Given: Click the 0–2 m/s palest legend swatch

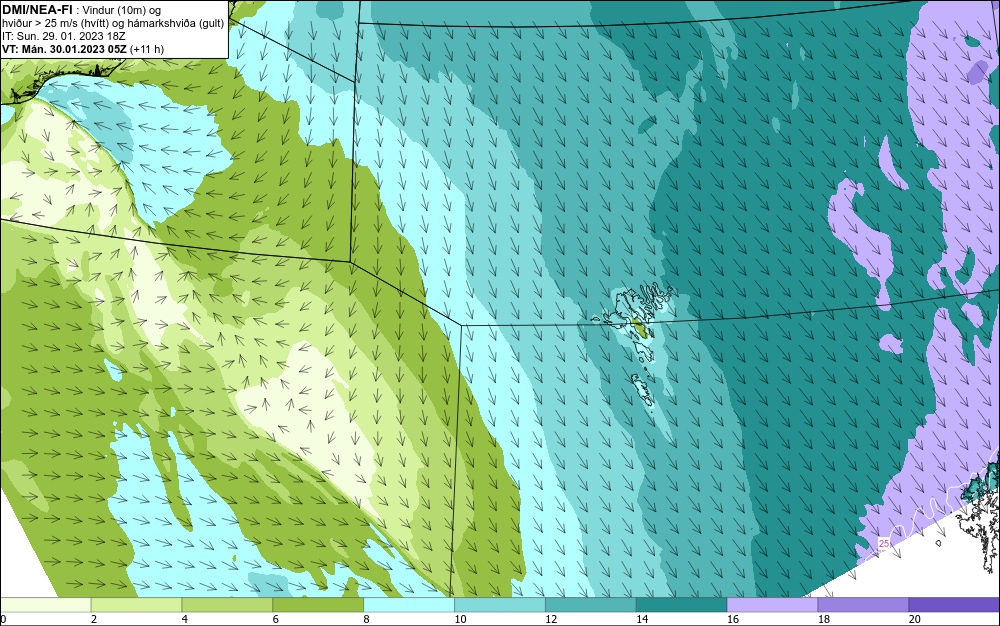Looking at the screenshot, I should (45, 605).
